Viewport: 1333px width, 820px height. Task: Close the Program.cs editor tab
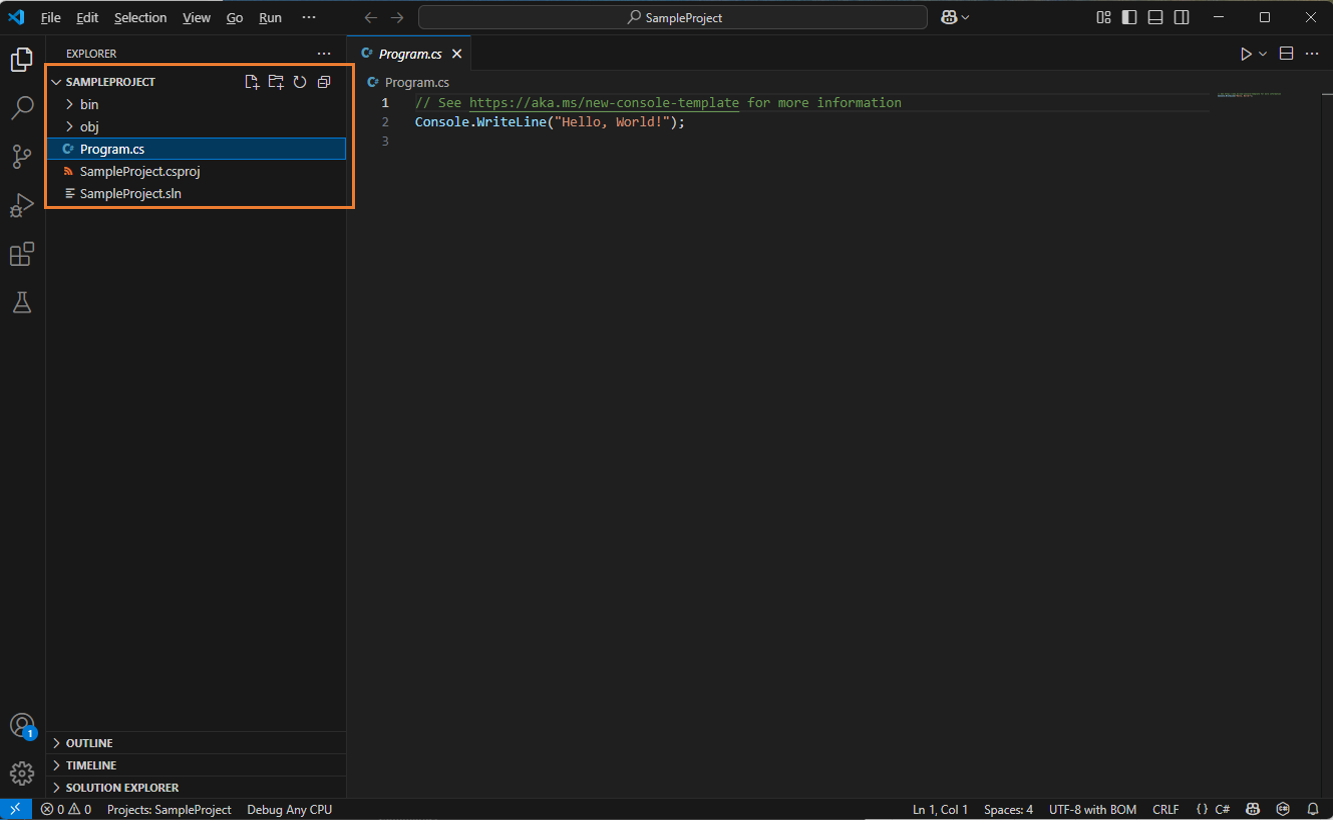(x=457, y=54)
